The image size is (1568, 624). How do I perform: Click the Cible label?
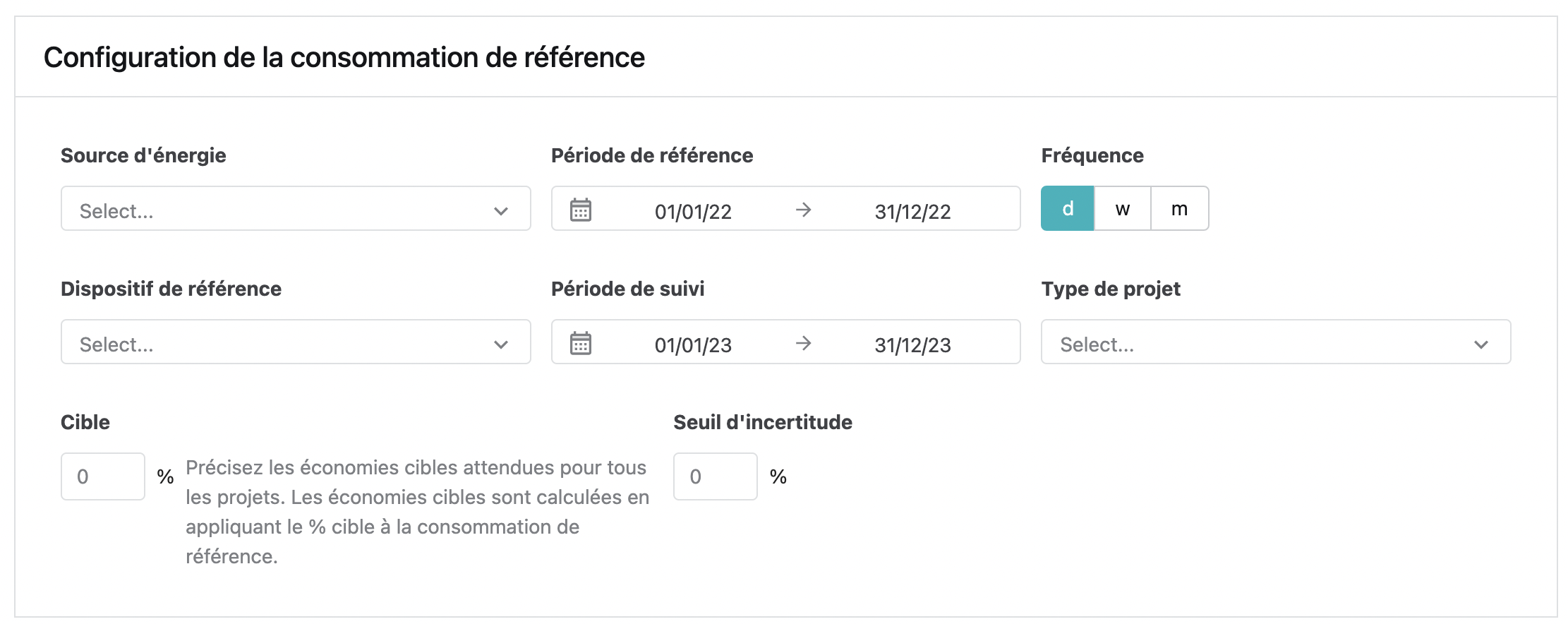click(x=85, y=422)
